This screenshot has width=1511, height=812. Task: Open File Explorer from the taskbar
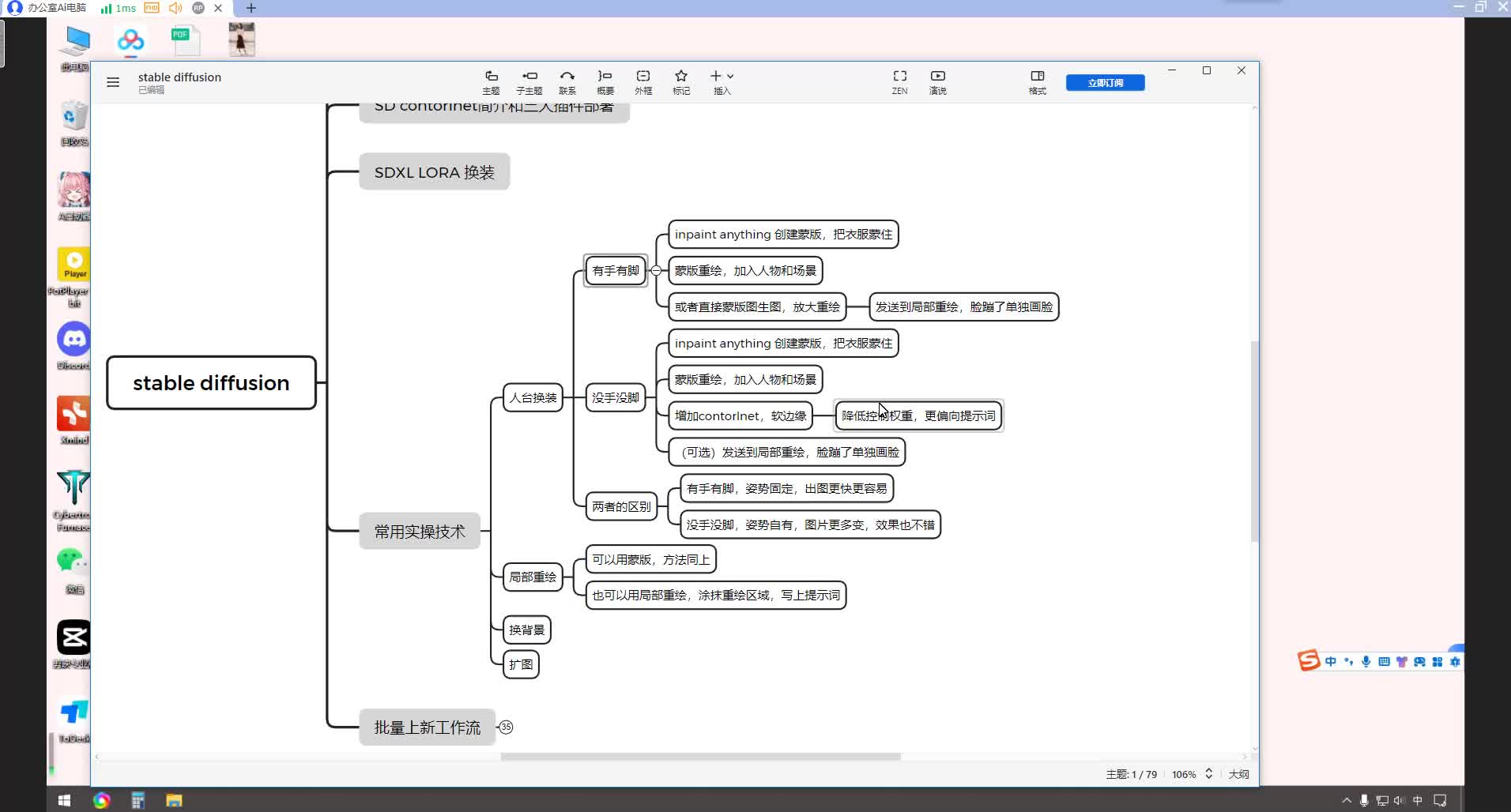[x=175, y=800]
